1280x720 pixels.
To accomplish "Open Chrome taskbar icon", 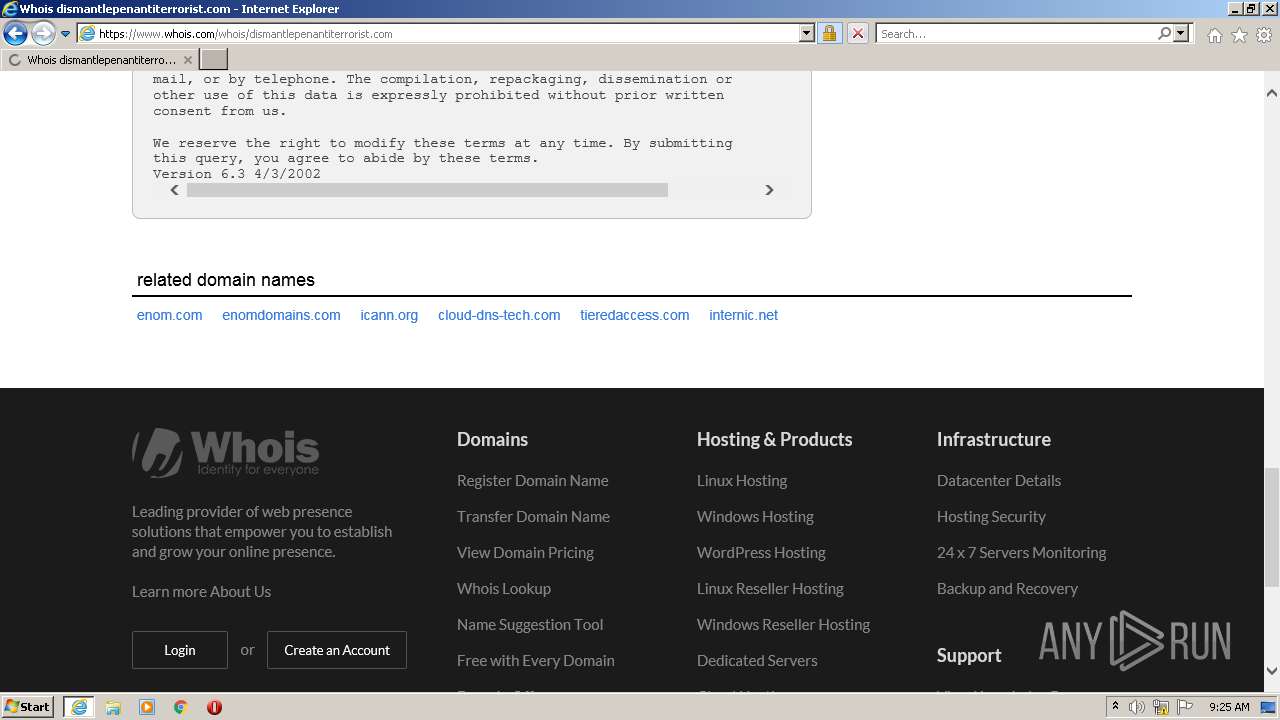I will [x=181, y=707].
